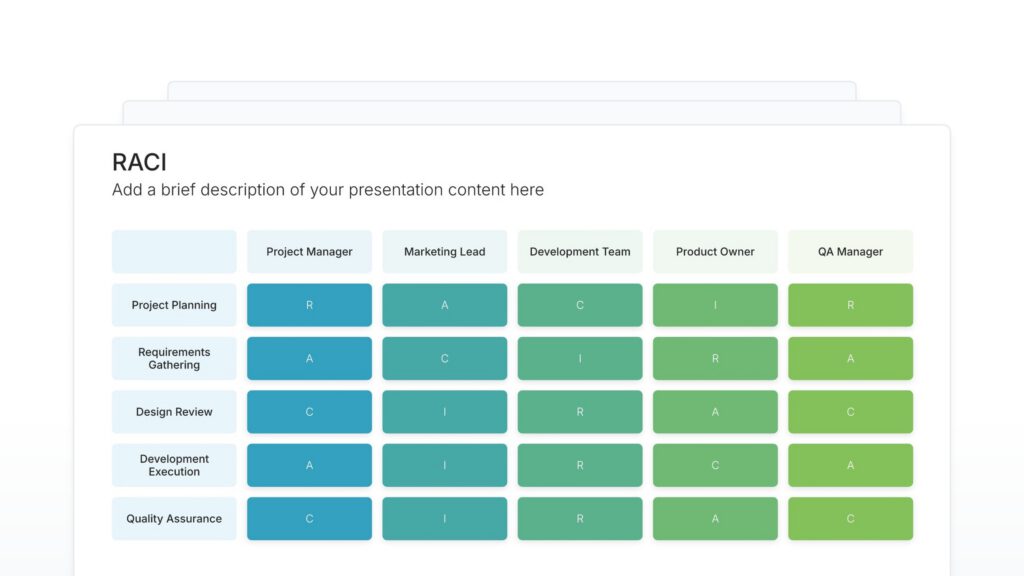Click the Product Owner column header

point(715,252)
